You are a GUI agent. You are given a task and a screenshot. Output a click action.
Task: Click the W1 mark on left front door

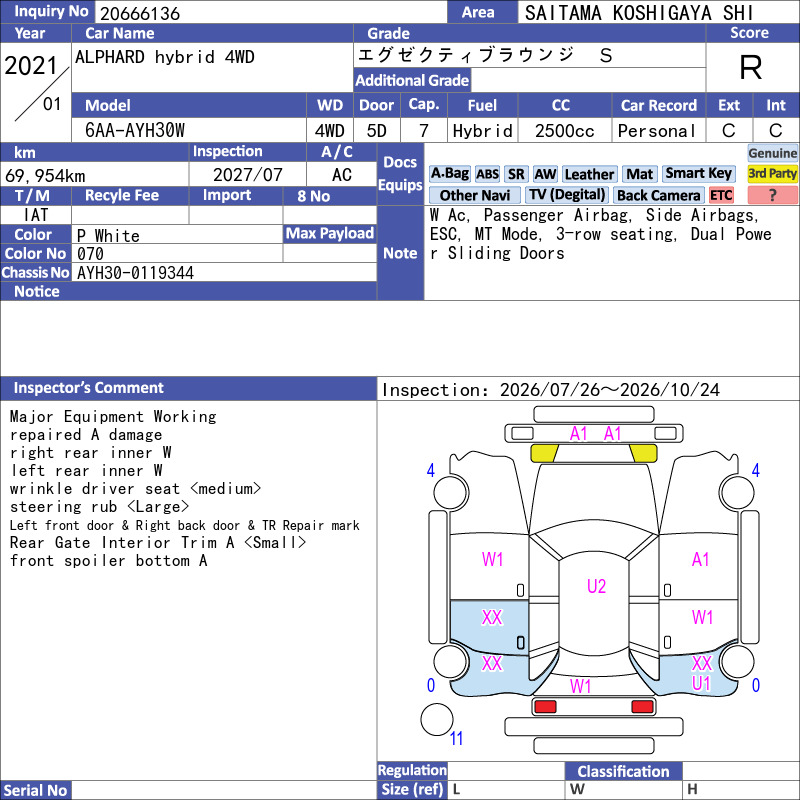coord(492,560)
